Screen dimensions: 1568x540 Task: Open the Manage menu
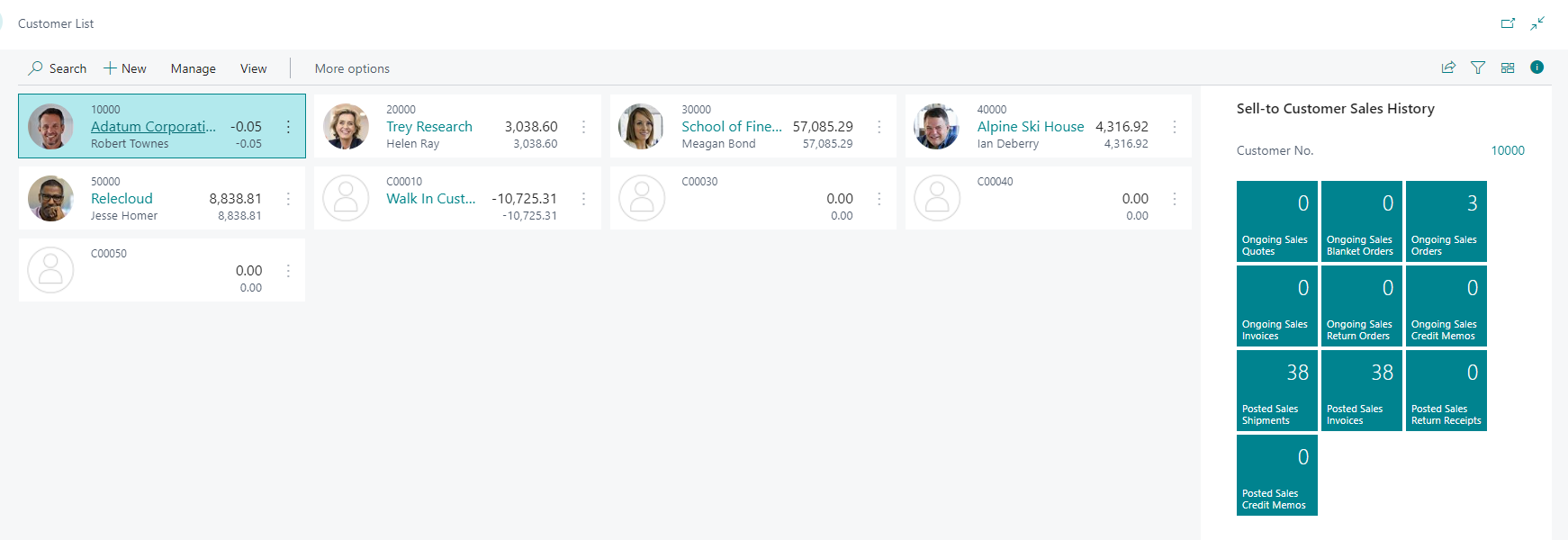[193, 68]
